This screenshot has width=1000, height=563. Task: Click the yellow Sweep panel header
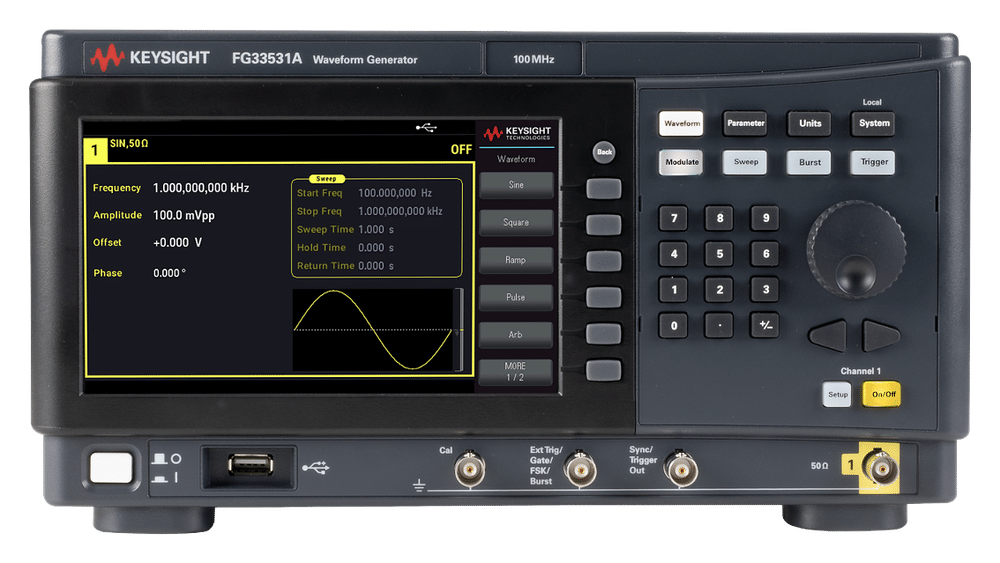[x=326, y=179]
